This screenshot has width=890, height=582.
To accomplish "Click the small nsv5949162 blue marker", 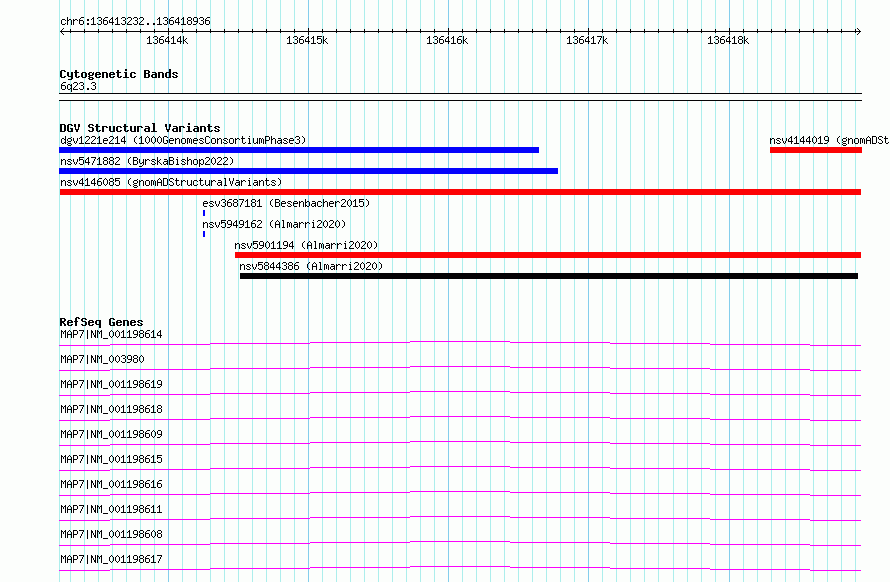I will 204,234.
